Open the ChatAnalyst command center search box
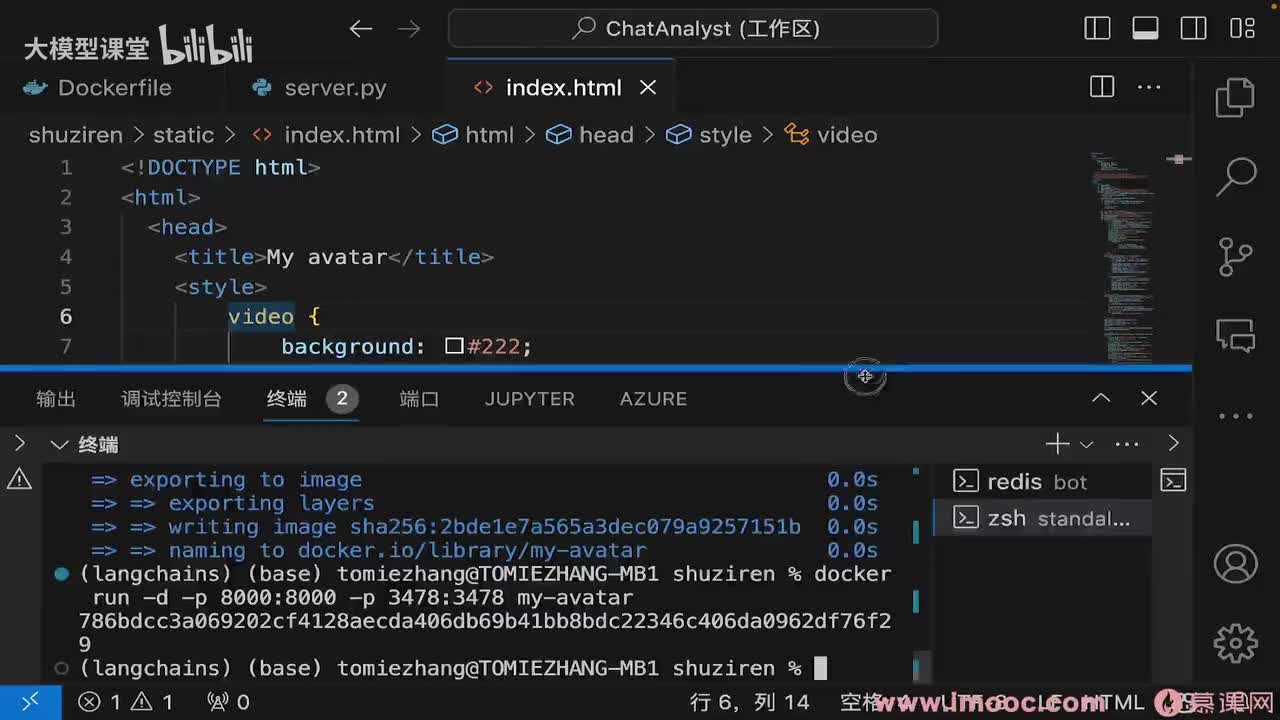The image size is (1280, 720). pyautogui.click(x=693, y=28)
